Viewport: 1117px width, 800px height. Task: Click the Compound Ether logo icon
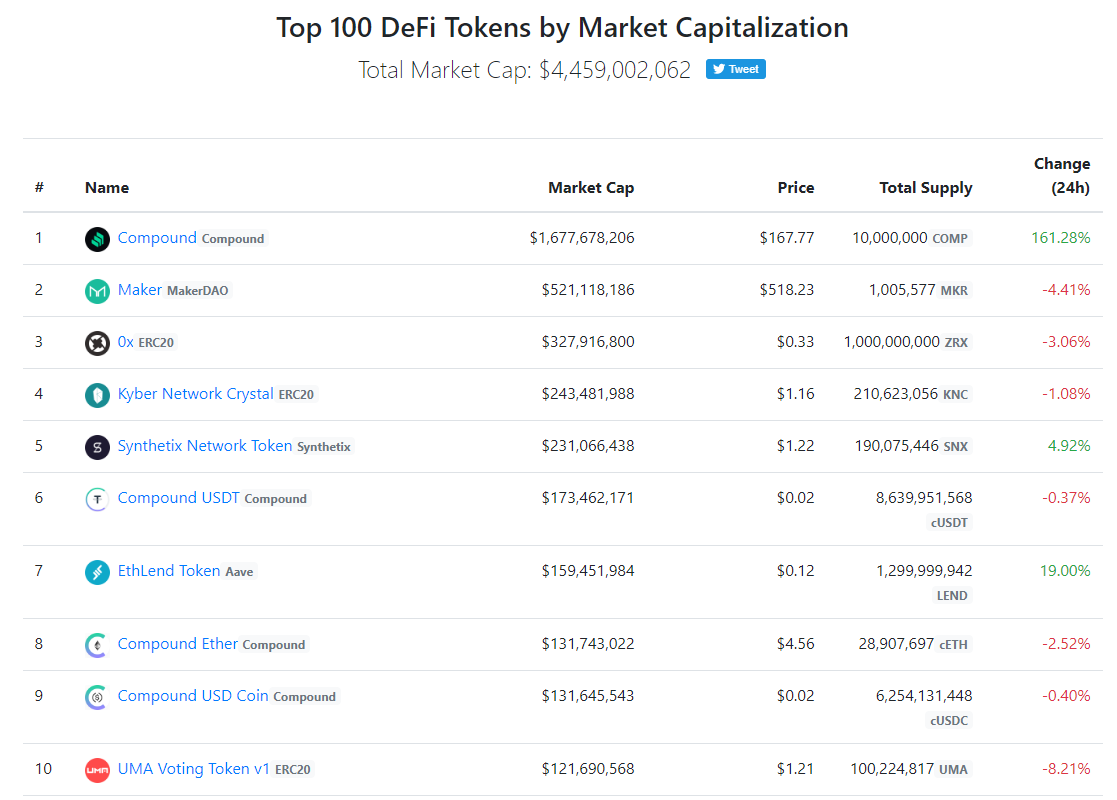[x=97, y=645]
